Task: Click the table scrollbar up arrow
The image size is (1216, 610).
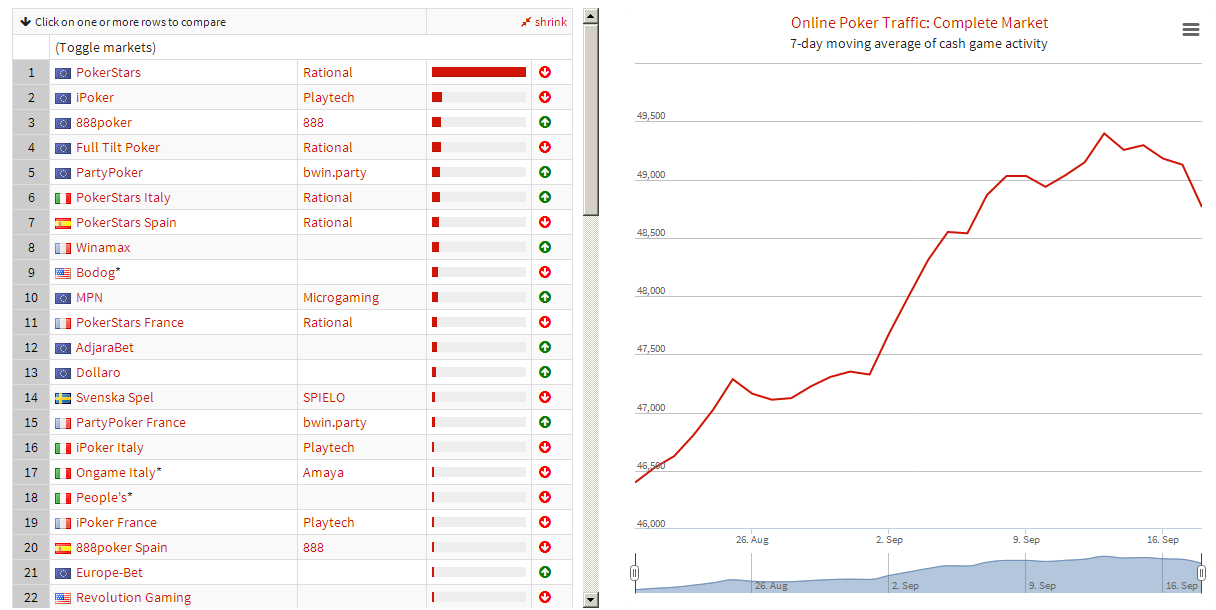Action: click(x=591, y=16)
